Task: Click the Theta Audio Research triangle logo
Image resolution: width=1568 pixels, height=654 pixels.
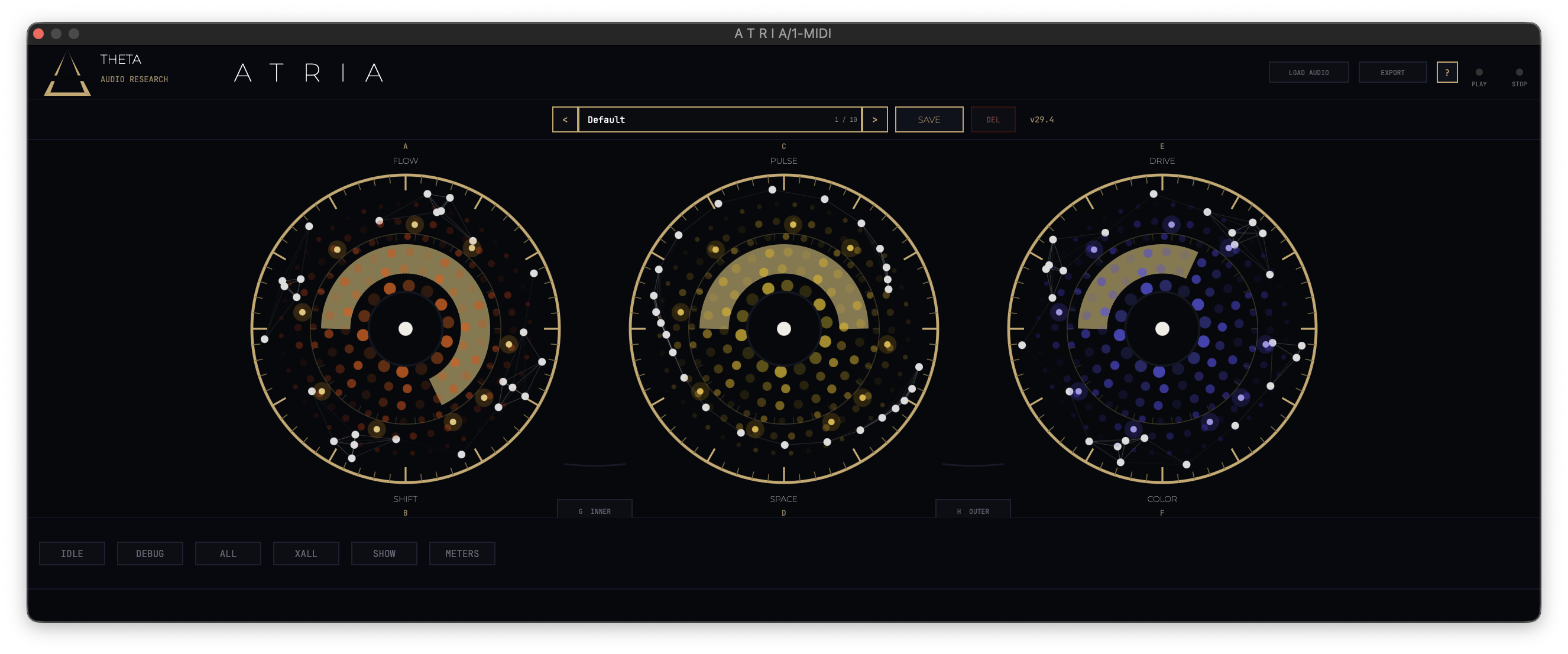Action: click(x=67, y=74)
